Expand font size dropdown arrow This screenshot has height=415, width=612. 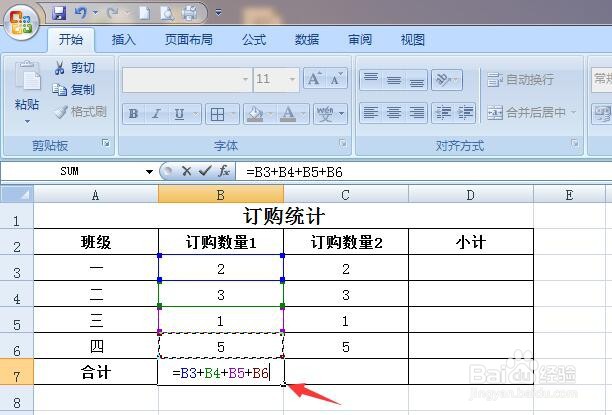click(292, 80)
